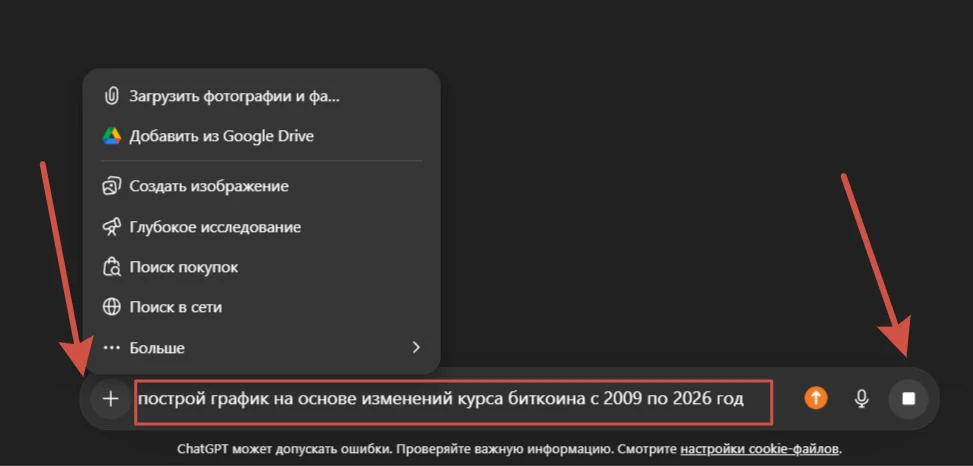The height and width of the screenshot is (466, 973).
Task: Stop generation with the square button
Action: point(908,398)
